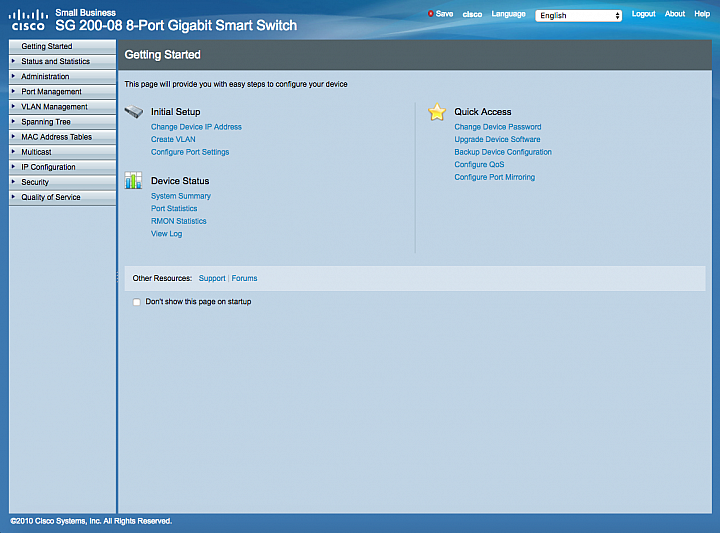Select Getting Started in the sidebar
The width and height of the screenshot is (720, 533).
pyautogui.click(x=62, y=46)
